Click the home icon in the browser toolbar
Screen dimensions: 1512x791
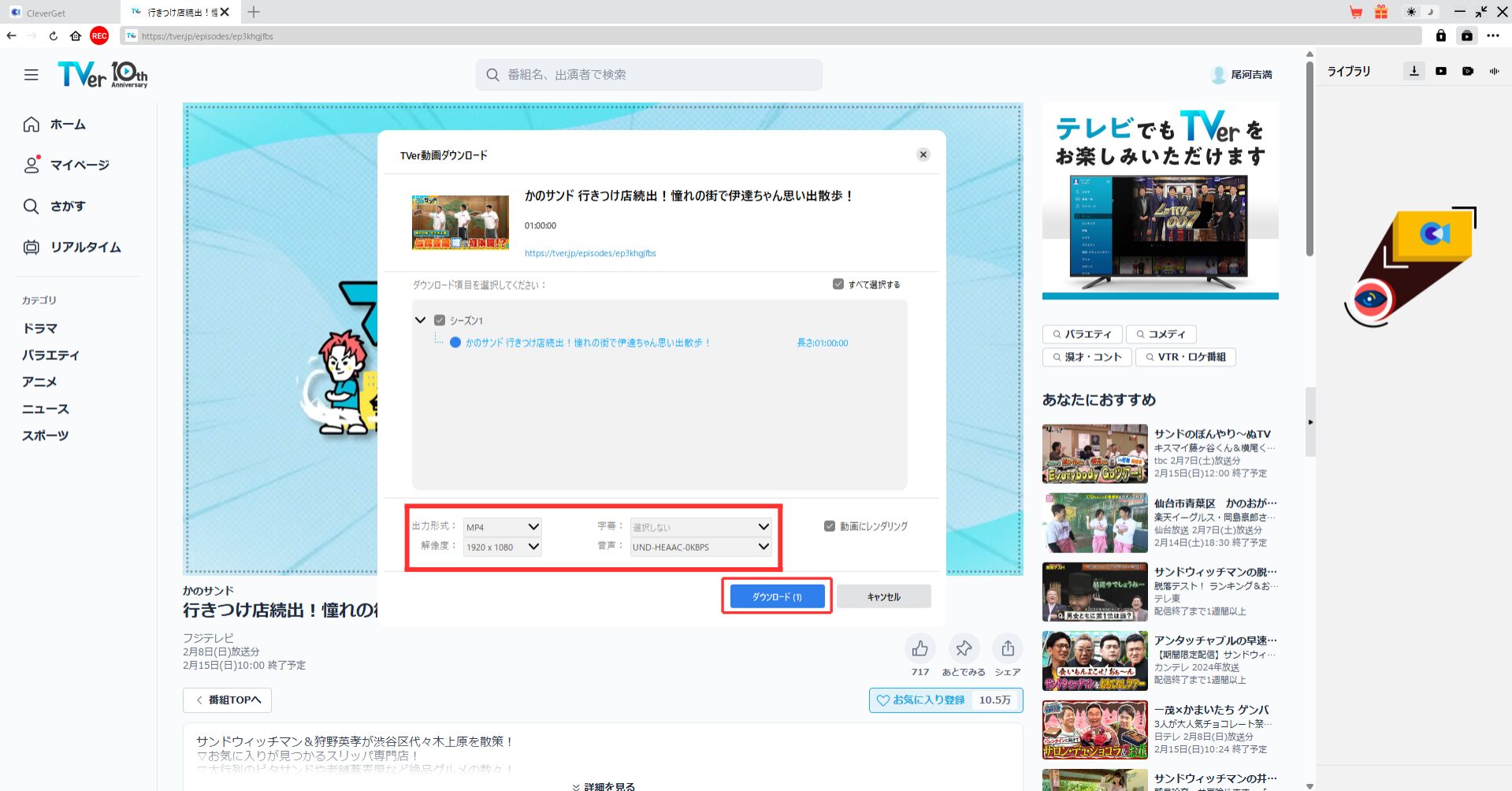click(75, 35)
